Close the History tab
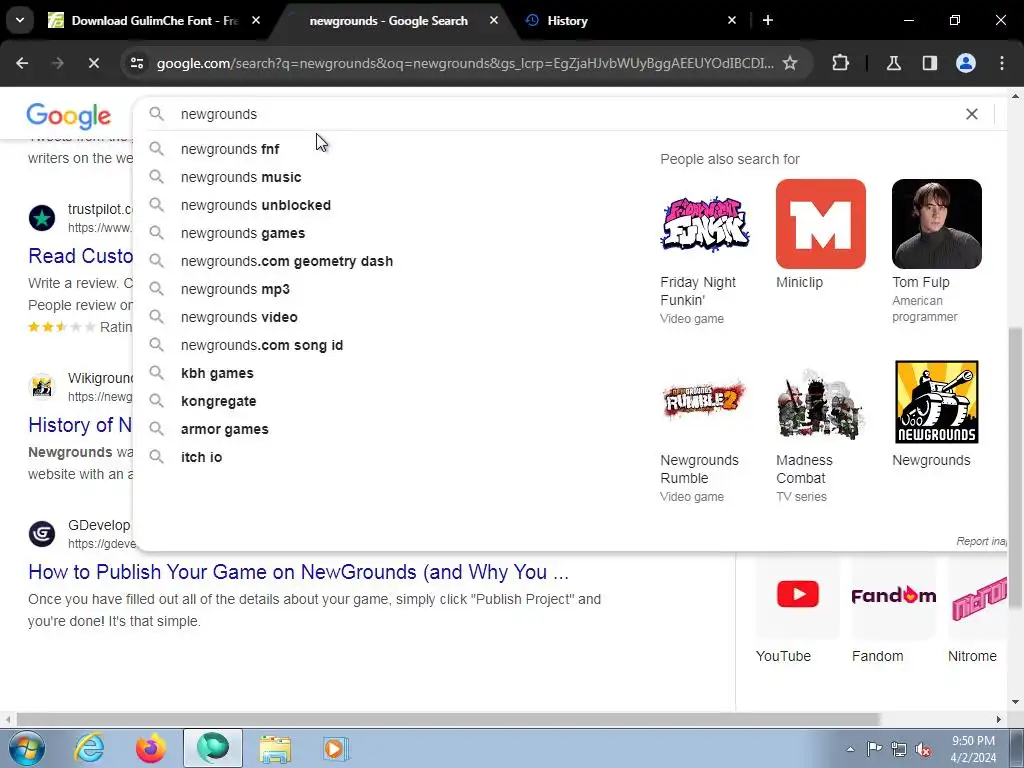 pyautogui.click(x=731, y=20)
